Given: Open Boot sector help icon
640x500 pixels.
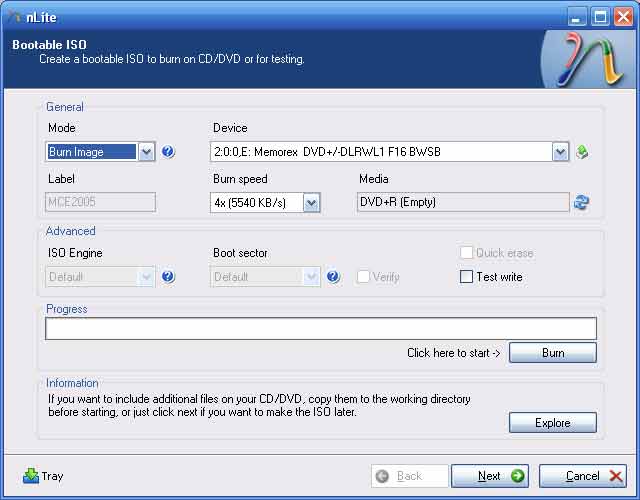Looking at the screenshot, I should click(333, 277).
